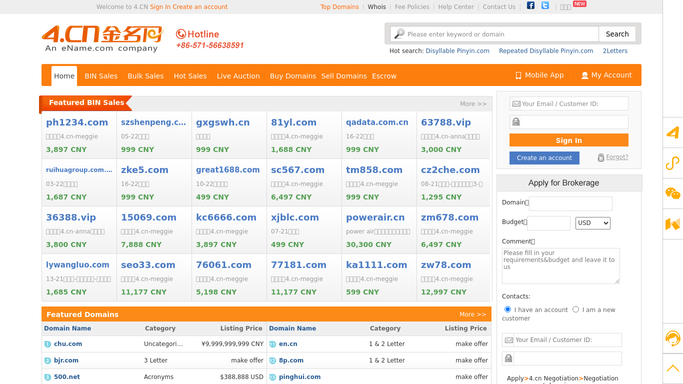Click the Mobile App phone icon
683x384 pixels.
pyautogui.click(x=518, y=76)
